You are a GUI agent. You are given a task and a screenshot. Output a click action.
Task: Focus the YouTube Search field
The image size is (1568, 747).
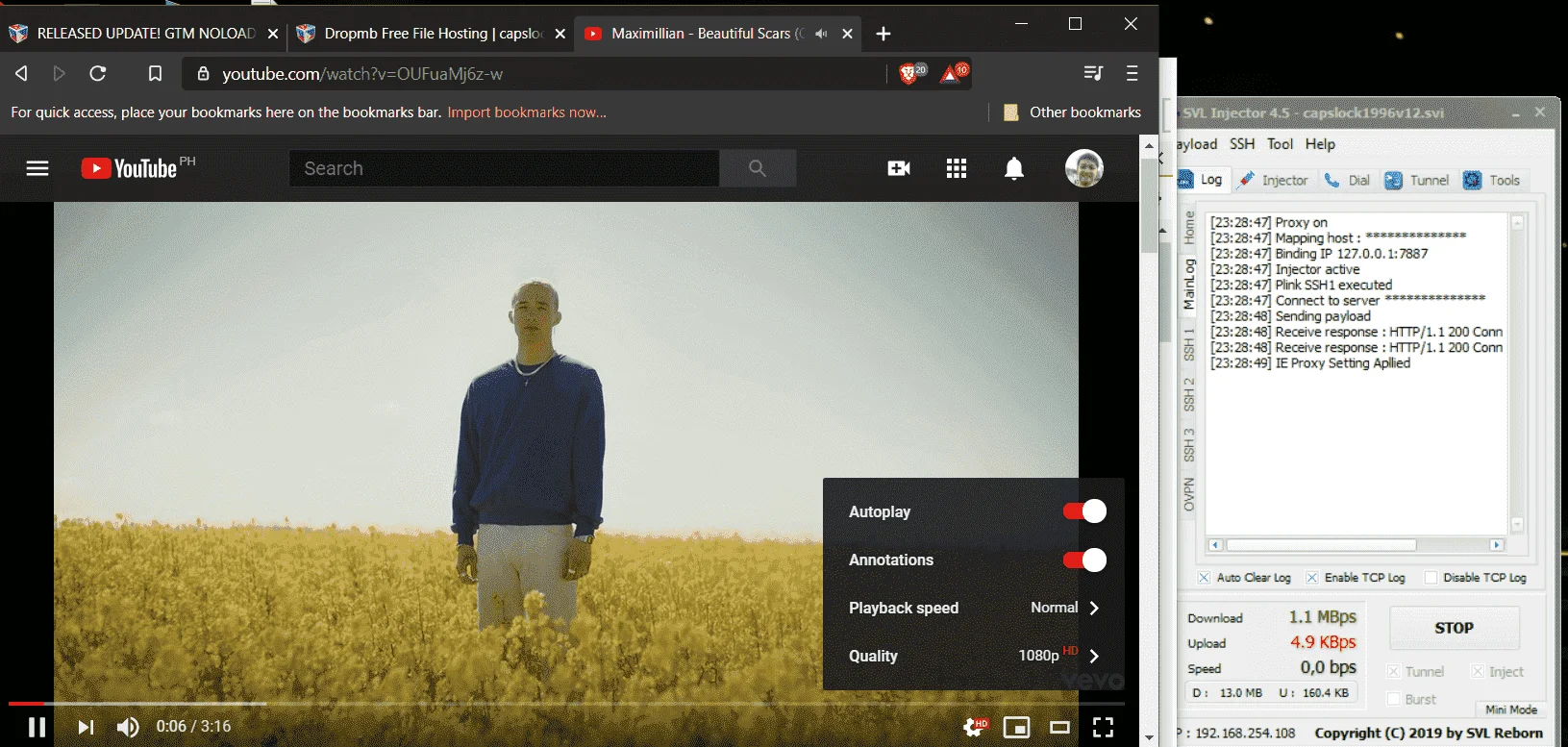(504, 168)
